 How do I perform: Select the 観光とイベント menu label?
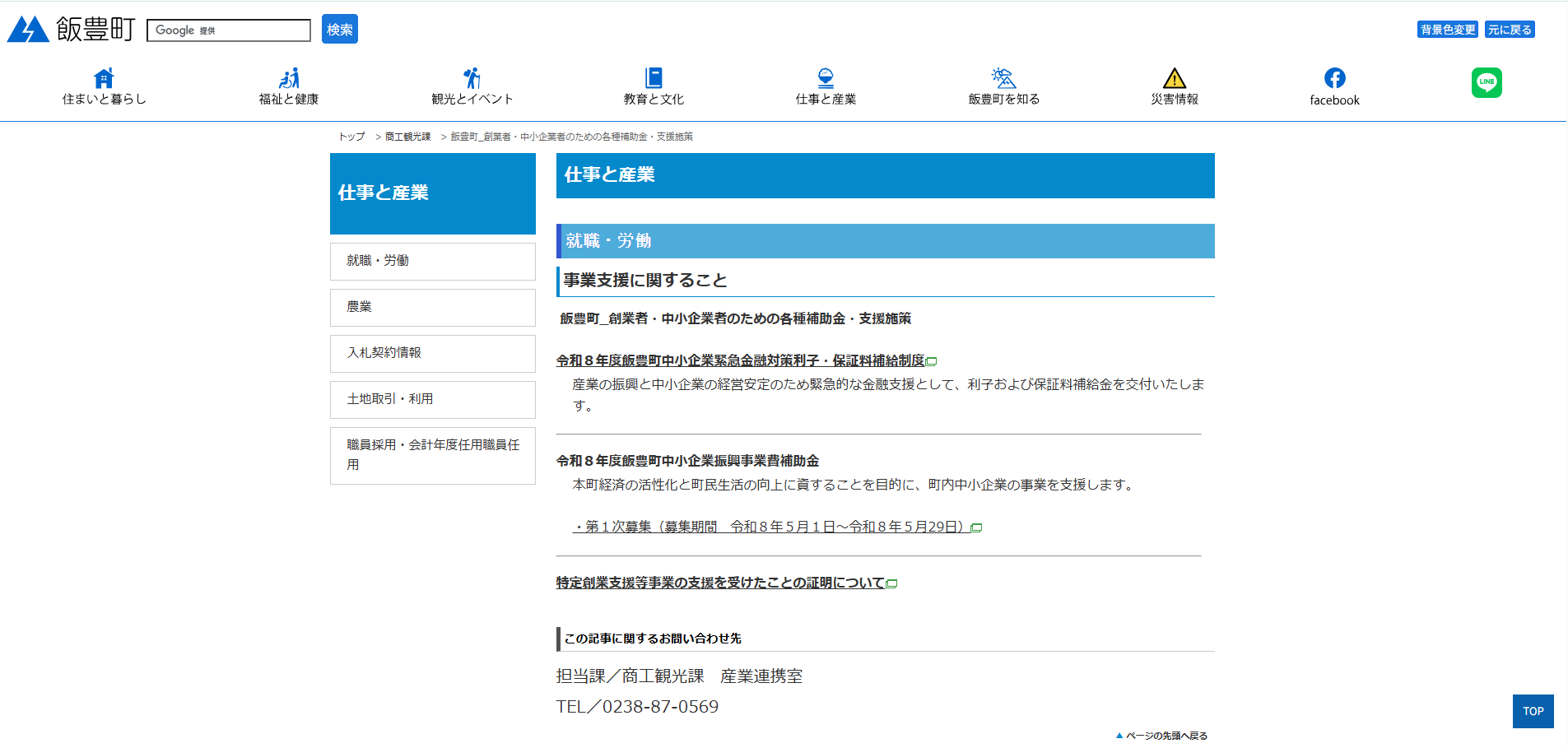click(x=472, y=99)
